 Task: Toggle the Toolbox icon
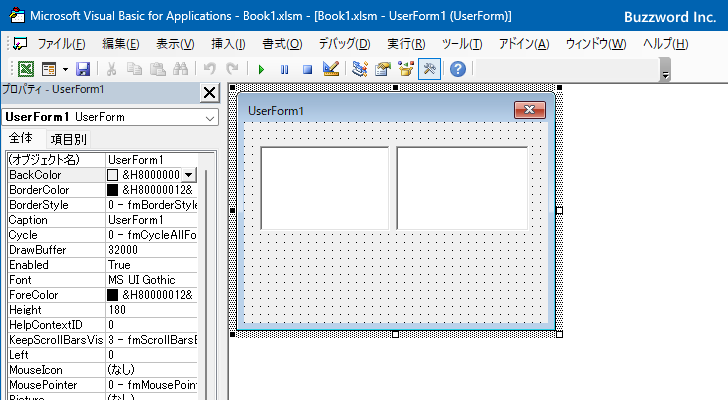coord(429,69)
